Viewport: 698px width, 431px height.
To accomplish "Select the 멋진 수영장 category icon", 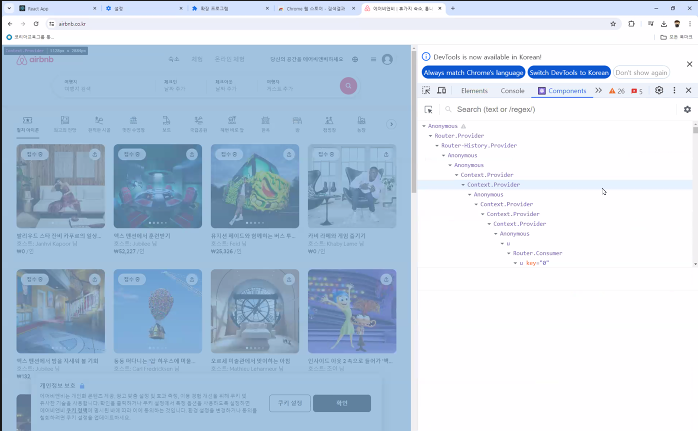I will tap(134, 124).
